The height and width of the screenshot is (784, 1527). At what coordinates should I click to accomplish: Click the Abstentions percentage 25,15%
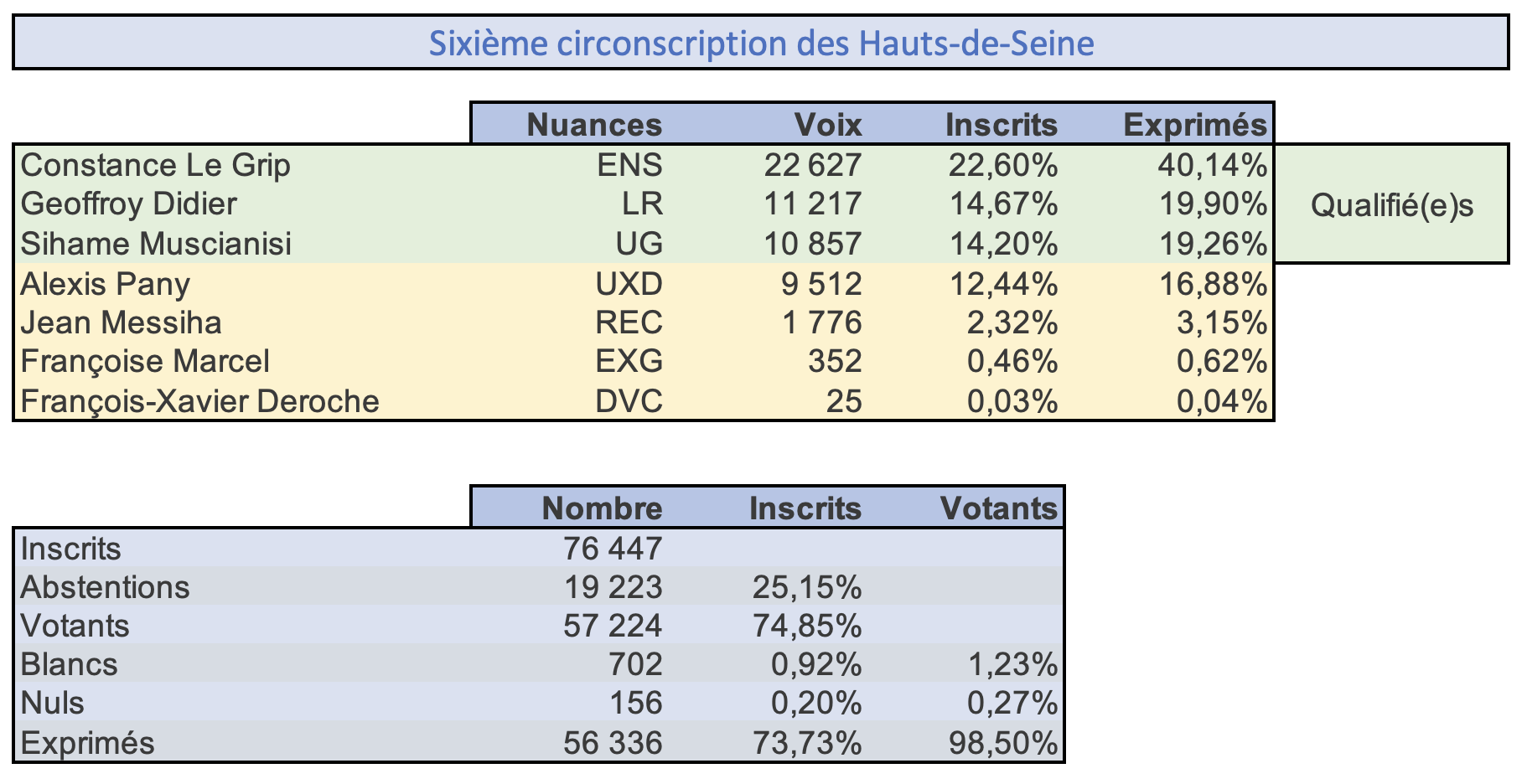[807, 587]
